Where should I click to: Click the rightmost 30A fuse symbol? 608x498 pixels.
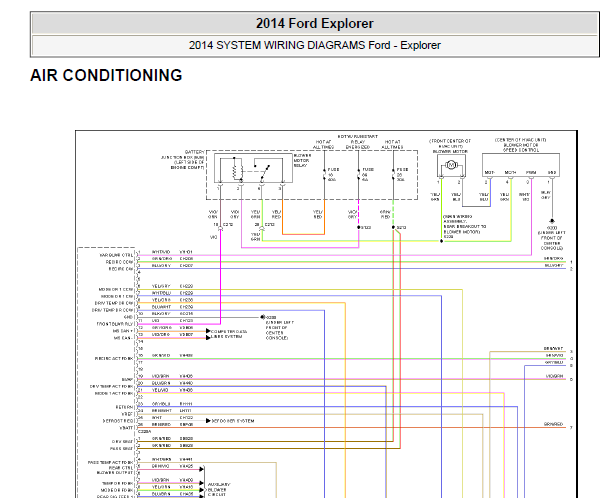(x=393, y=175)
